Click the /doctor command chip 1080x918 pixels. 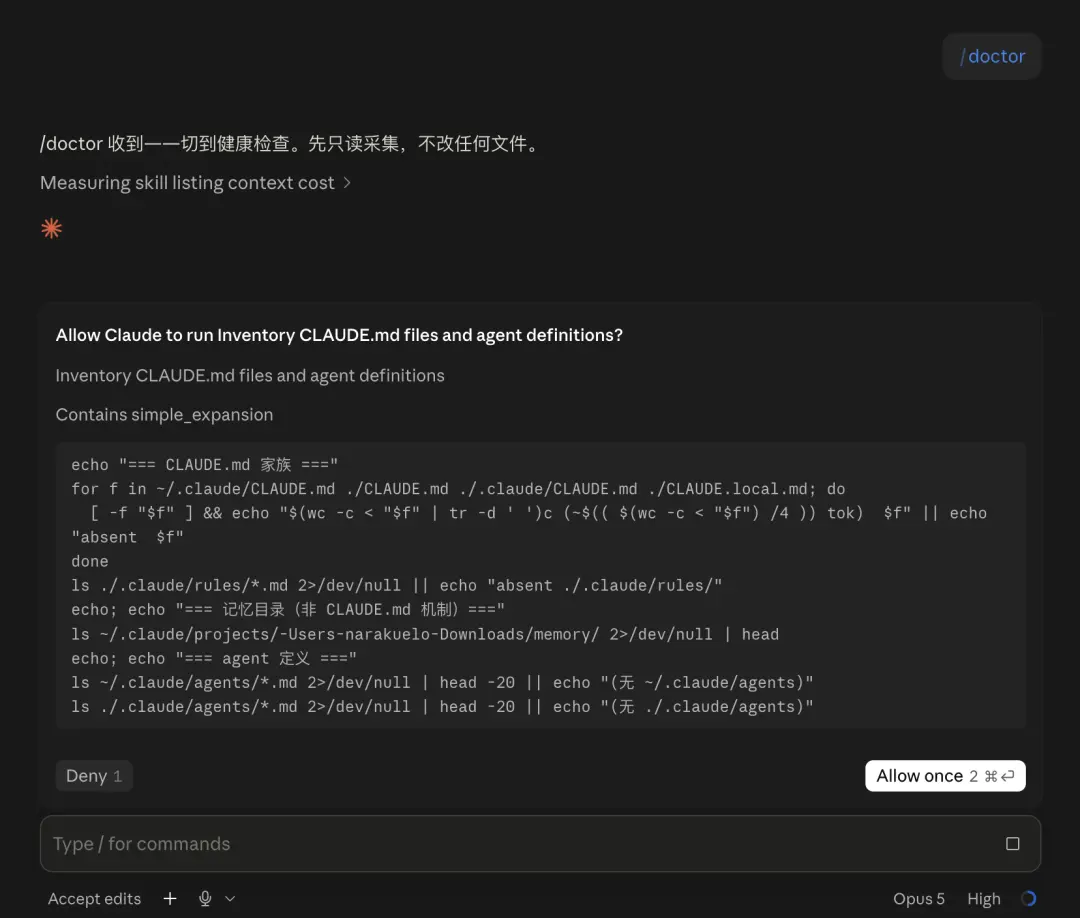tap(991, 56)
